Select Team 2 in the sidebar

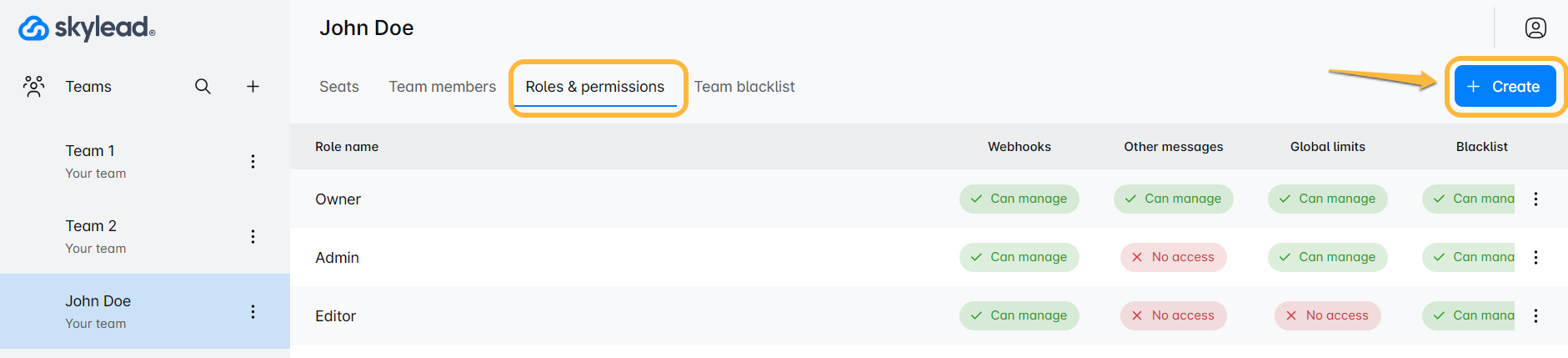click(91, 226)
